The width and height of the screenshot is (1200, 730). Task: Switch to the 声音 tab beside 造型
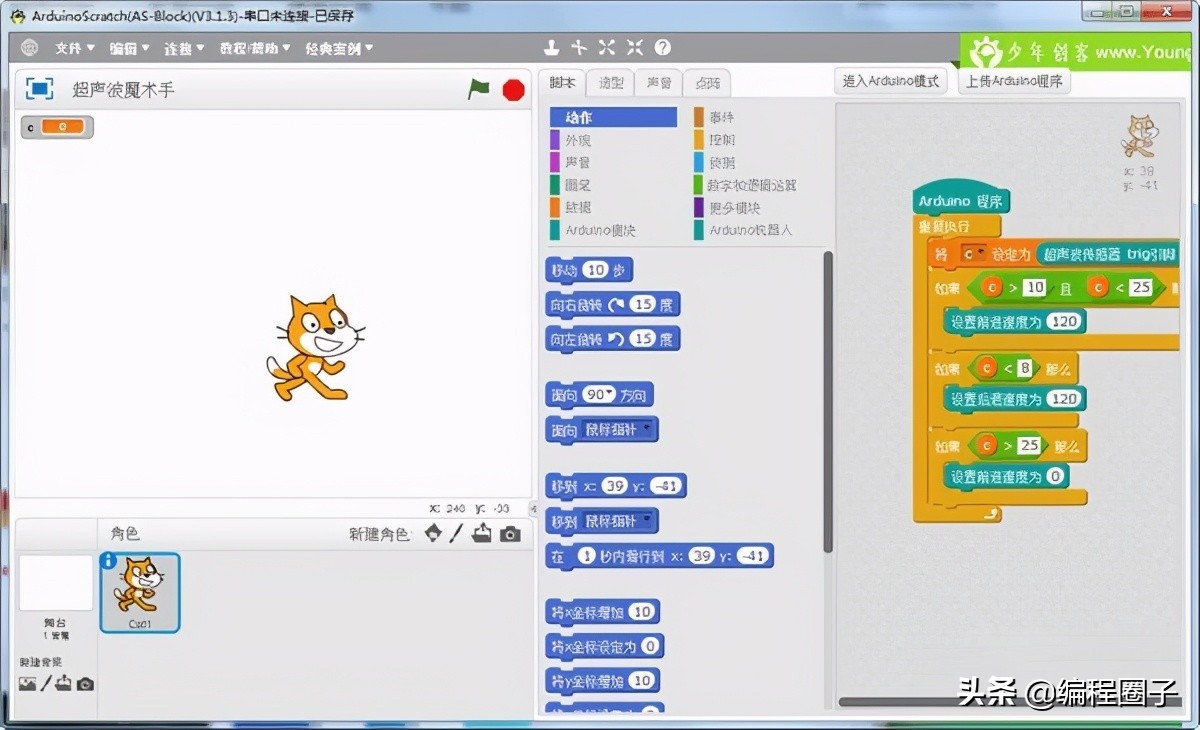coord(658,83)
